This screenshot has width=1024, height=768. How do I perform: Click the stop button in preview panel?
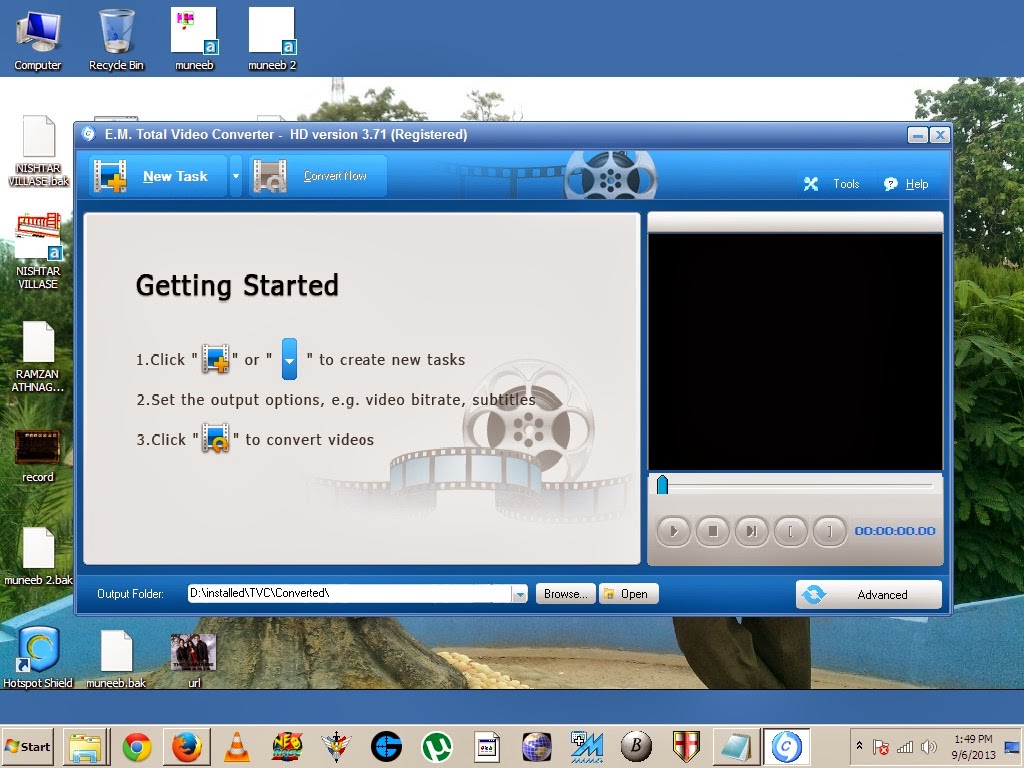coord(712,531)
